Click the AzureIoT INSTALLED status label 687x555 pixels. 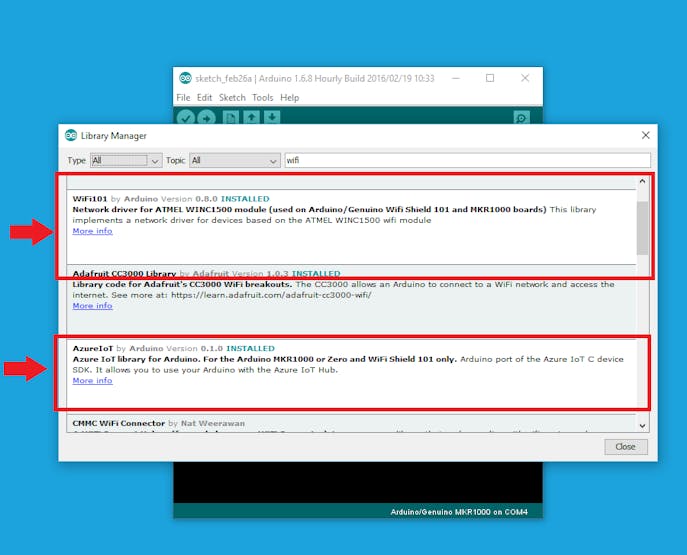coord(250,349)
